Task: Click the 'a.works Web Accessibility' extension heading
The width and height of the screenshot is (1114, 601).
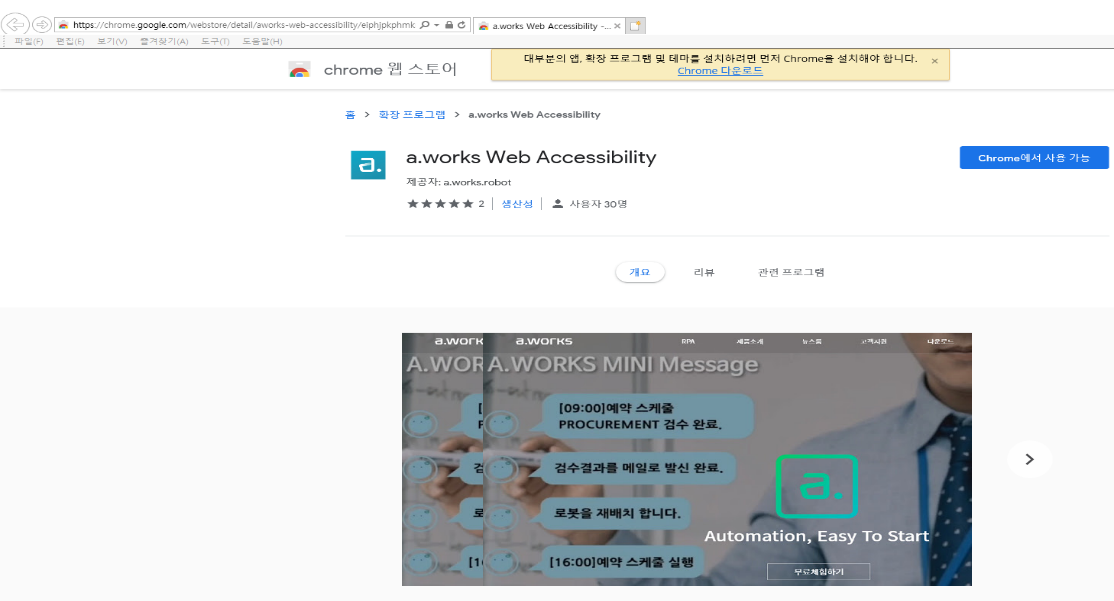Action: coord(531,157)
